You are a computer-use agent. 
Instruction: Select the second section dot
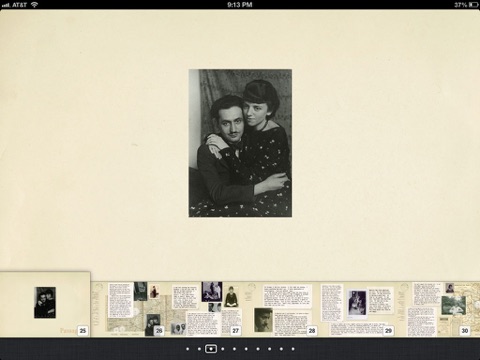point(199,349)
